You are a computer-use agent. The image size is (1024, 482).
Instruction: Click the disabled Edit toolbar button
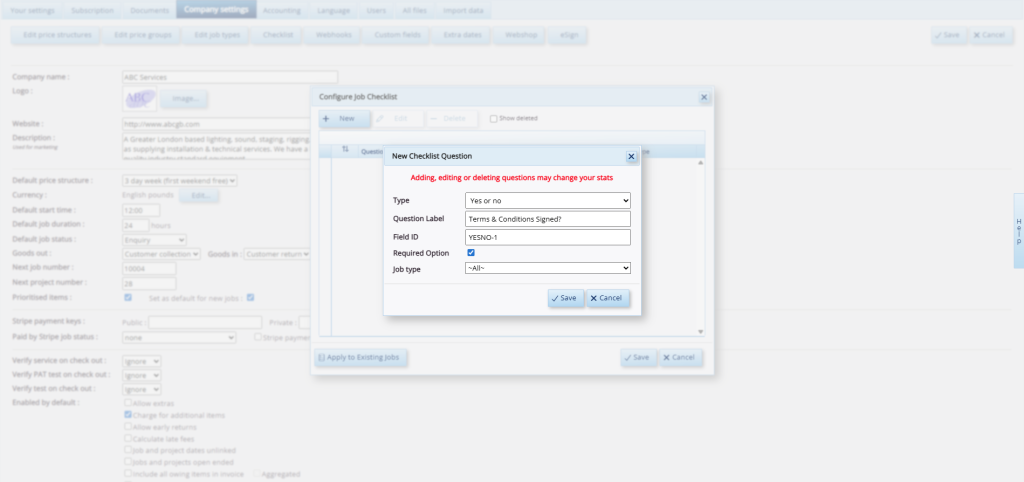pyautogui.click(x=398, y=119)
